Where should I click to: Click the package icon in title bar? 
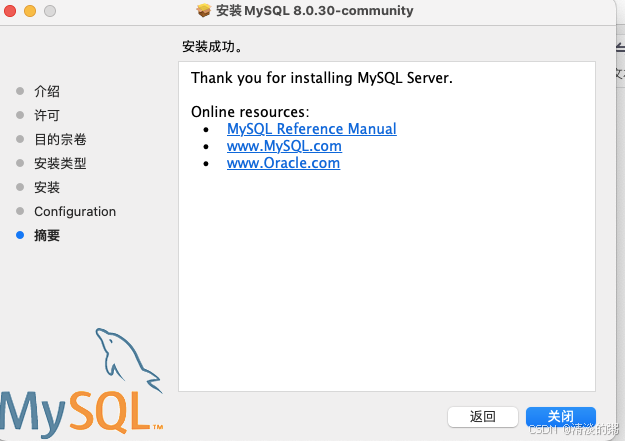(204, 10)
